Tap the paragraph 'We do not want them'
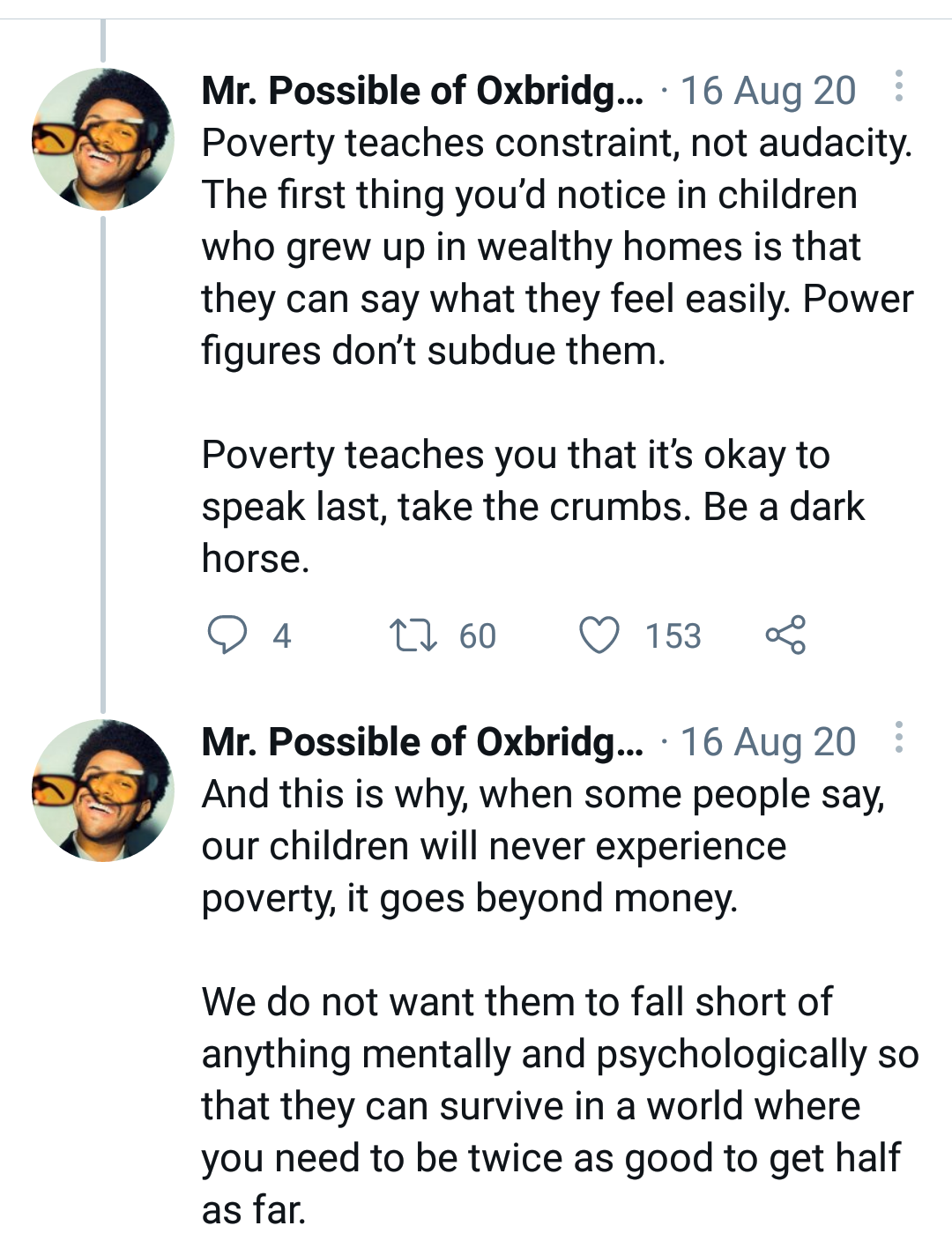Image resolution: width=952 pixels, height=1248 pixels. coord(559,1105)
